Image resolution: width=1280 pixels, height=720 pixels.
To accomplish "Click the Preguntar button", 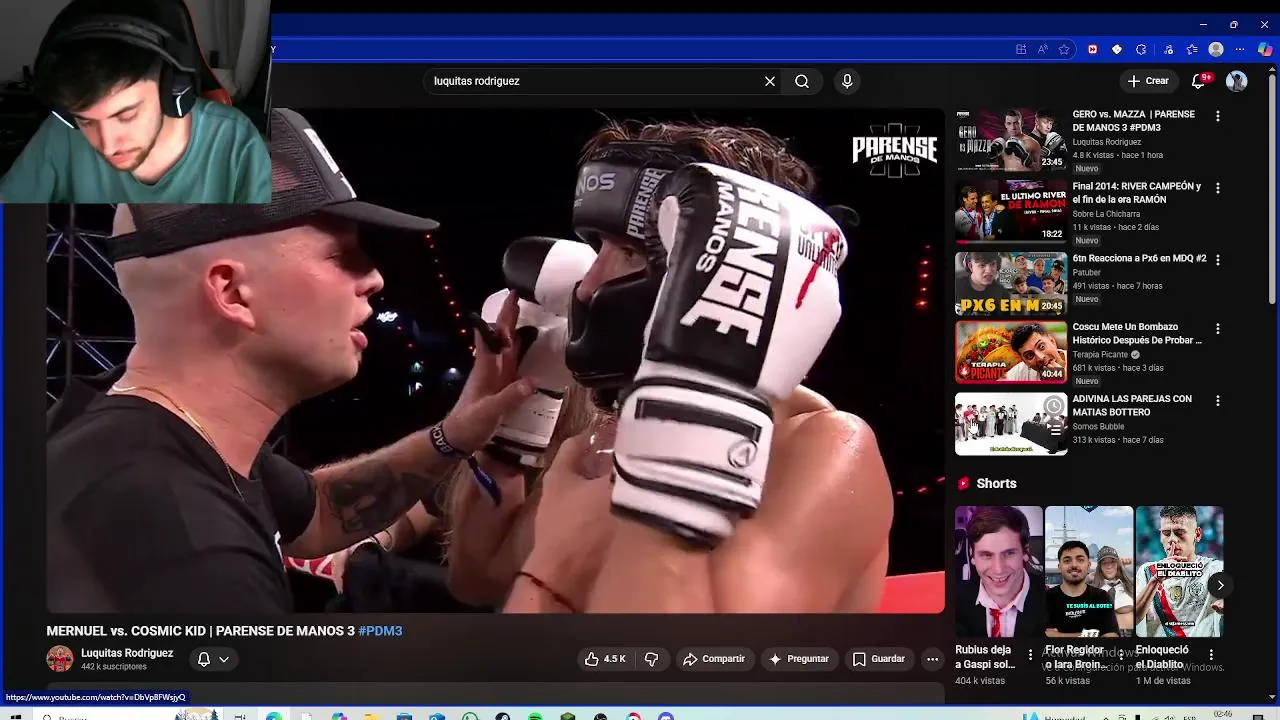I will [x=798, y=659].
